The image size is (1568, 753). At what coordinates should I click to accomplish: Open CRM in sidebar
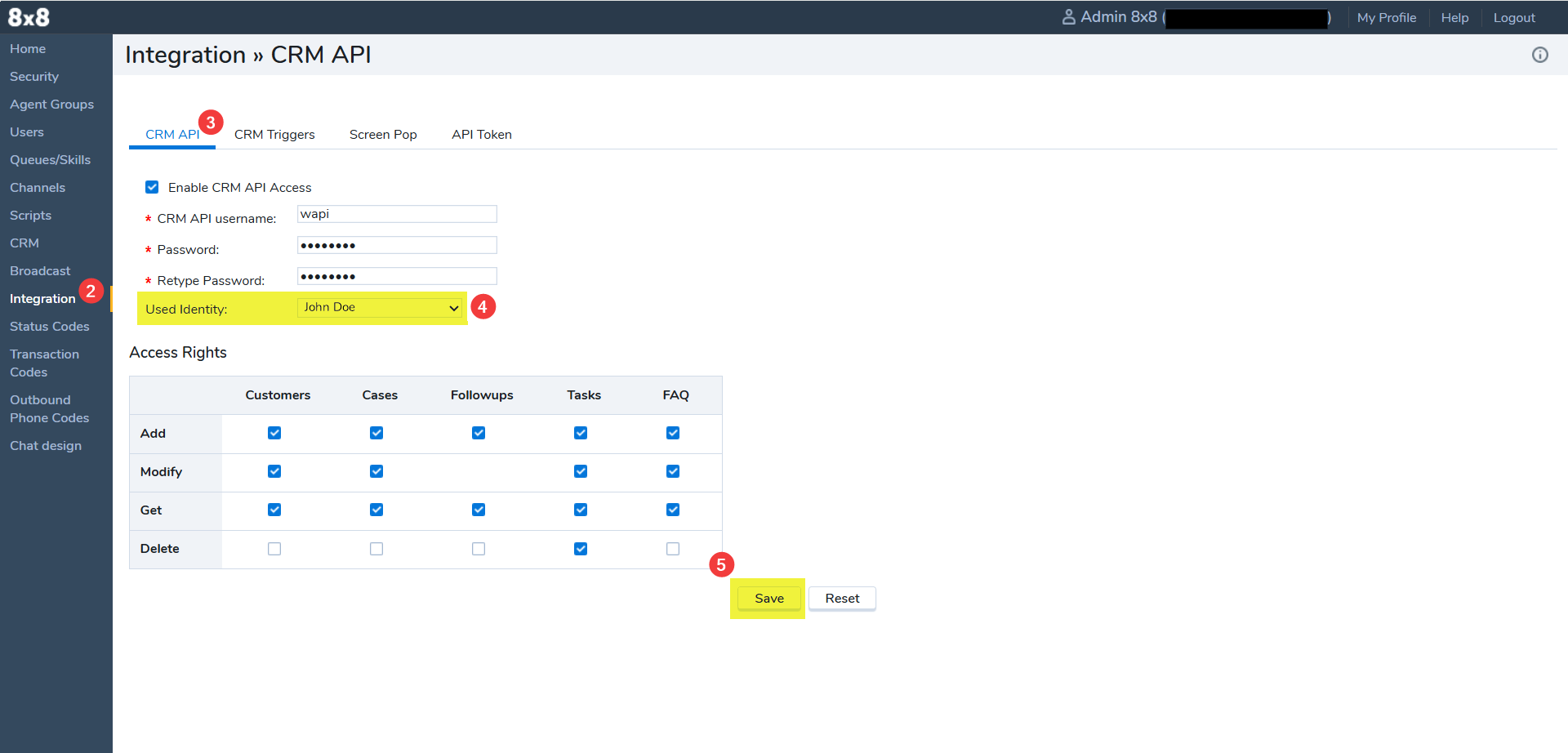24,243
